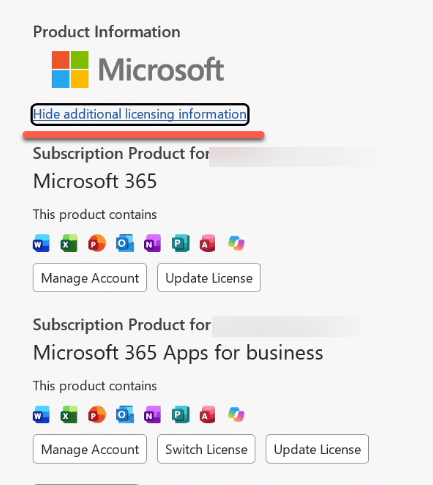
Task: Click PowerPoint icon under Apps for business
Action: [x=97, y=414]
